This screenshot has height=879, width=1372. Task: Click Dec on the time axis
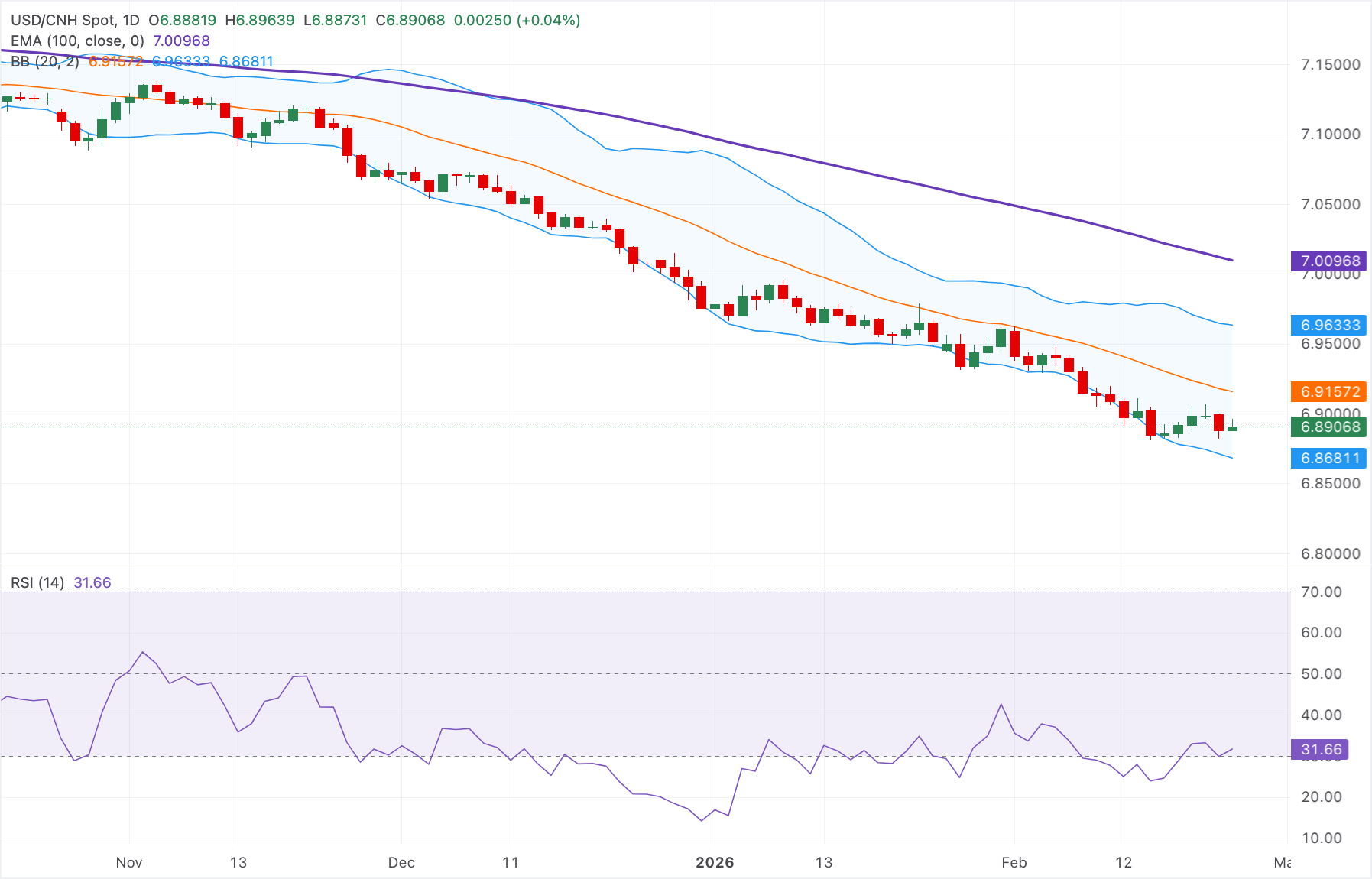click(402, 862)
